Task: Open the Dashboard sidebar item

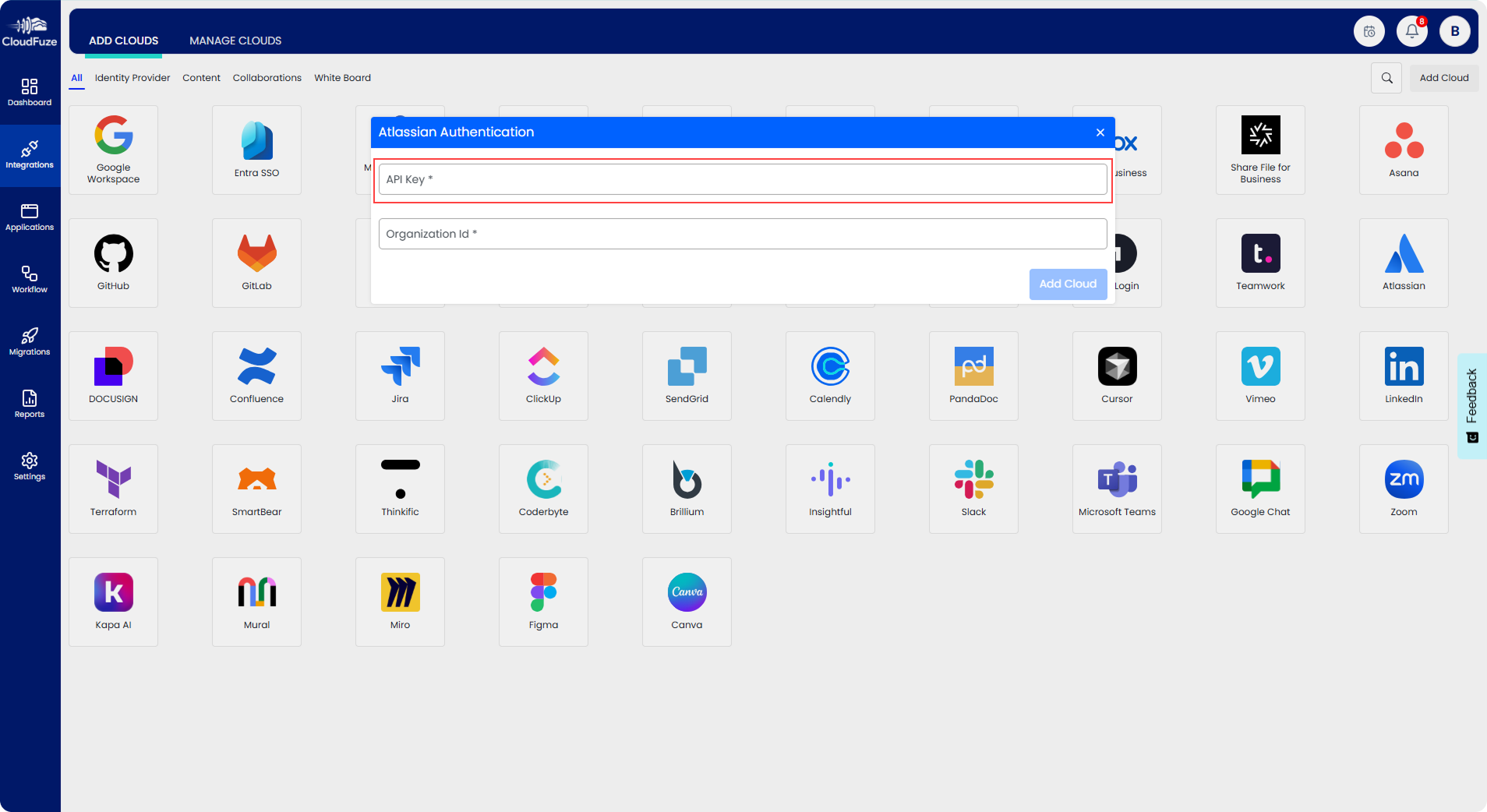Action: coord(30,93)
